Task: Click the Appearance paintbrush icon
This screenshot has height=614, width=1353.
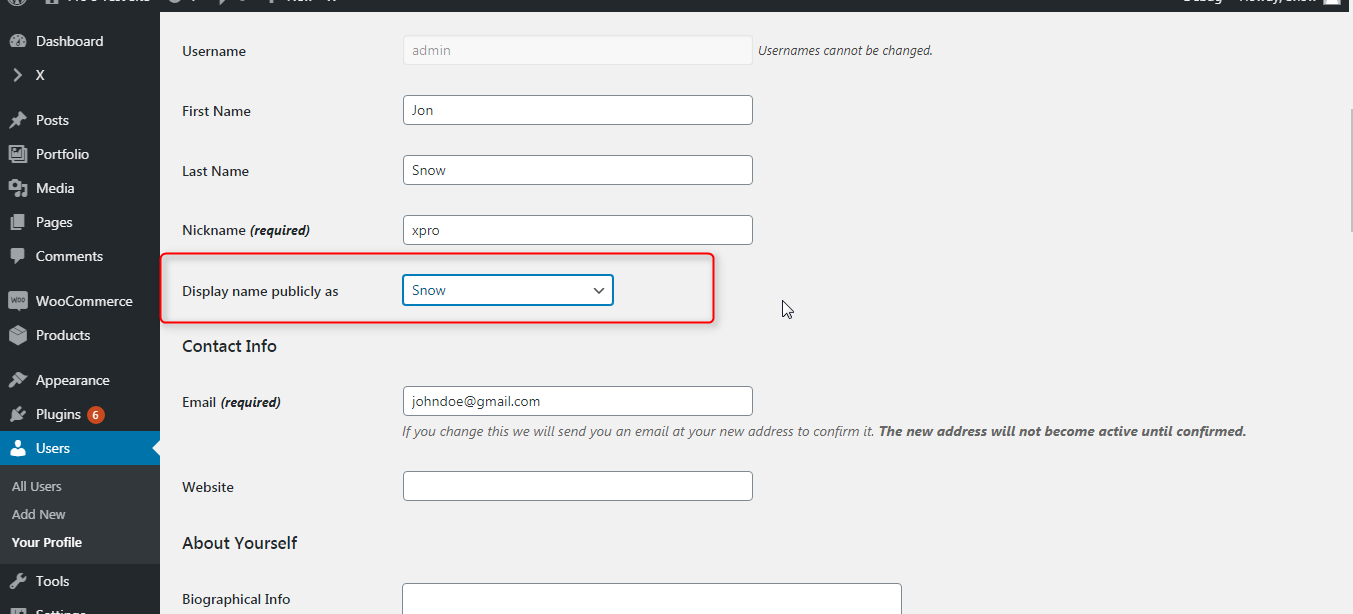Action: tap(17, 380)
